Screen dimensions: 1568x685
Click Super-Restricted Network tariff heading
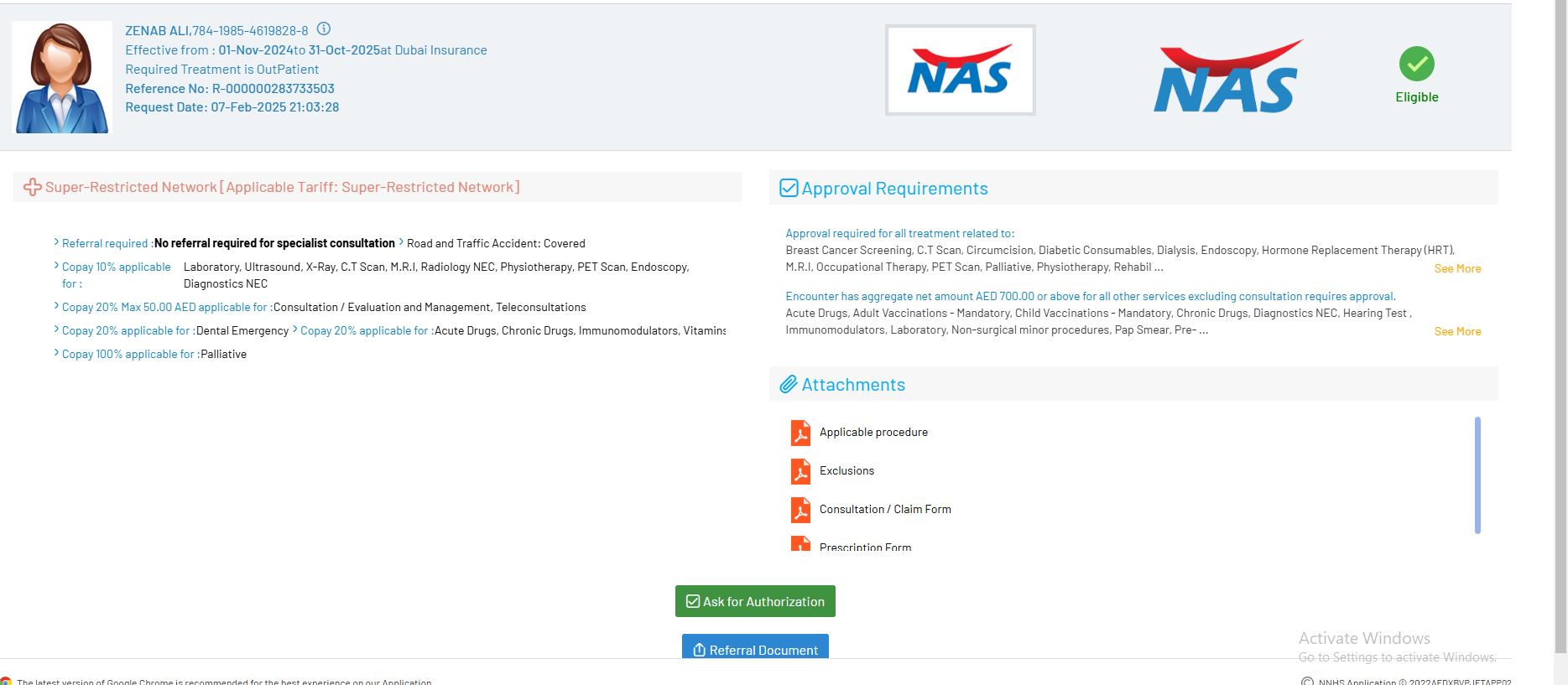283,188
